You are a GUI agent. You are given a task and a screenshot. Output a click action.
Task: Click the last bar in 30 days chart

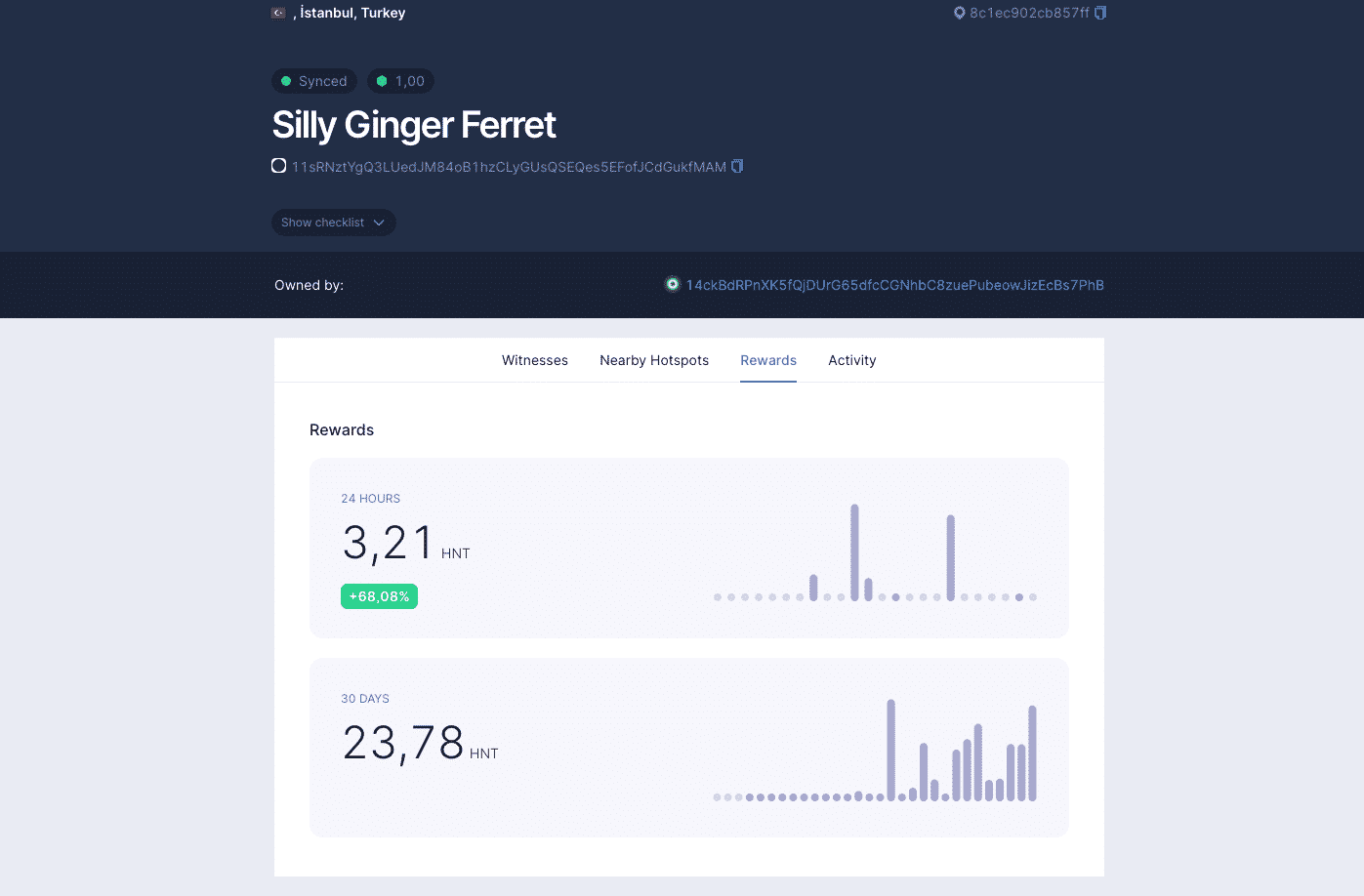(x=1032, y=752)
